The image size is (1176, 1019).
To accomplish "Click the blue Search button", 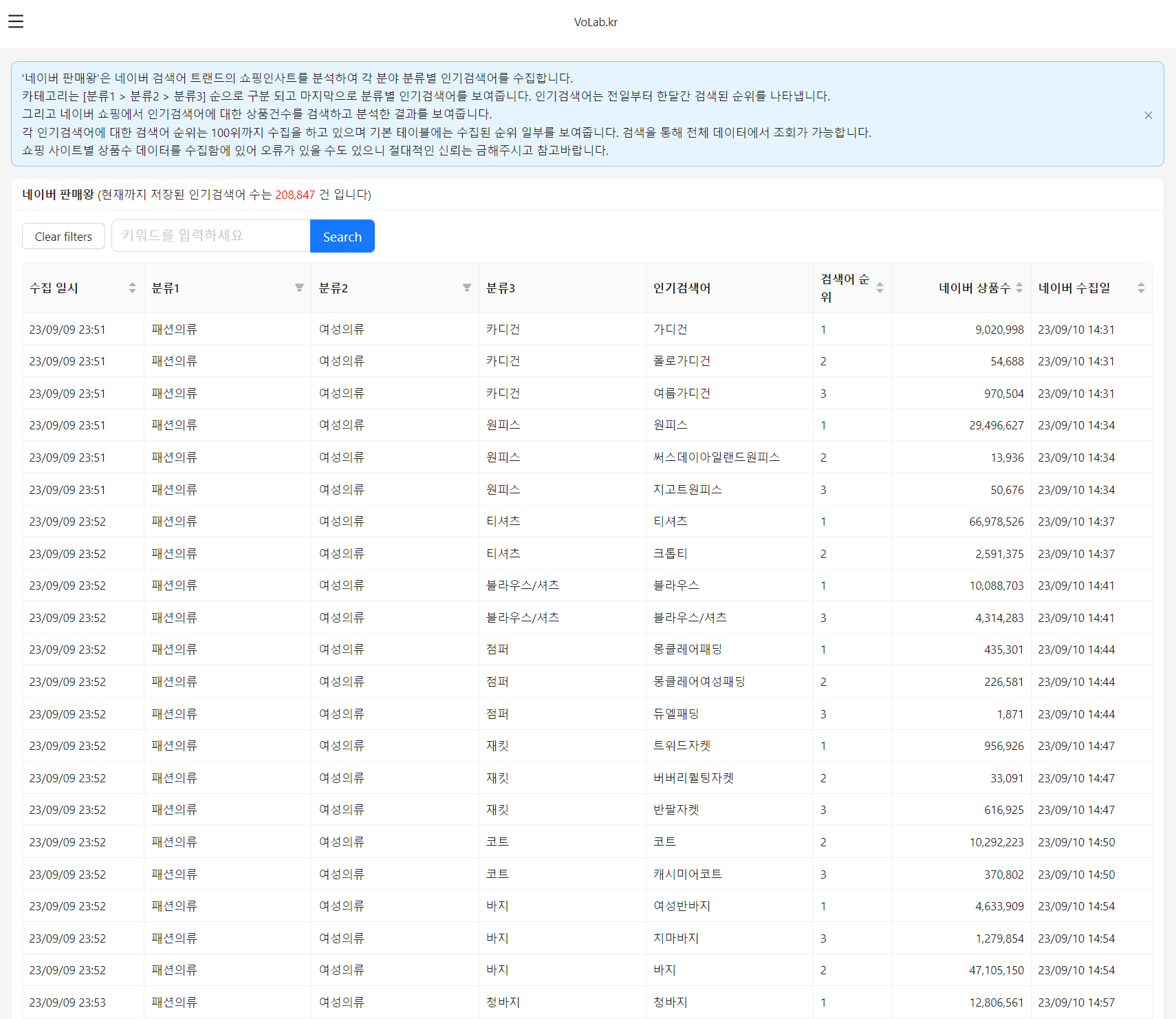I will coord(342,236).
